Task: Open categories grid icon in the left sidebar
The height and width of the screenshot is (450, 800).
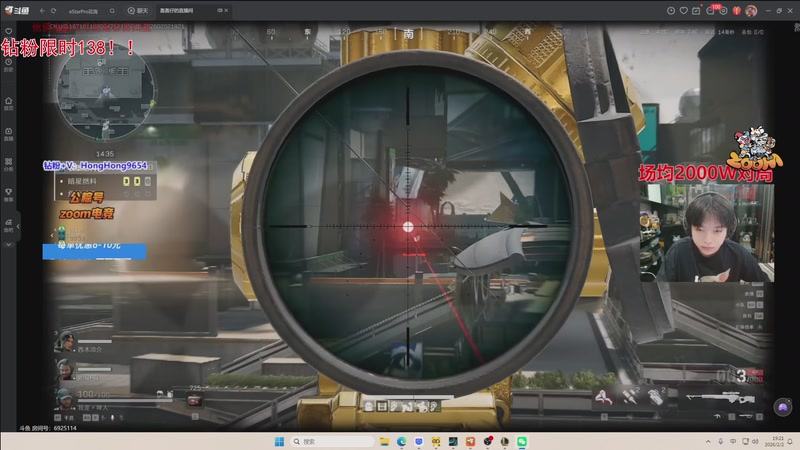Action: pyautogui.click(x=9, y=164)
